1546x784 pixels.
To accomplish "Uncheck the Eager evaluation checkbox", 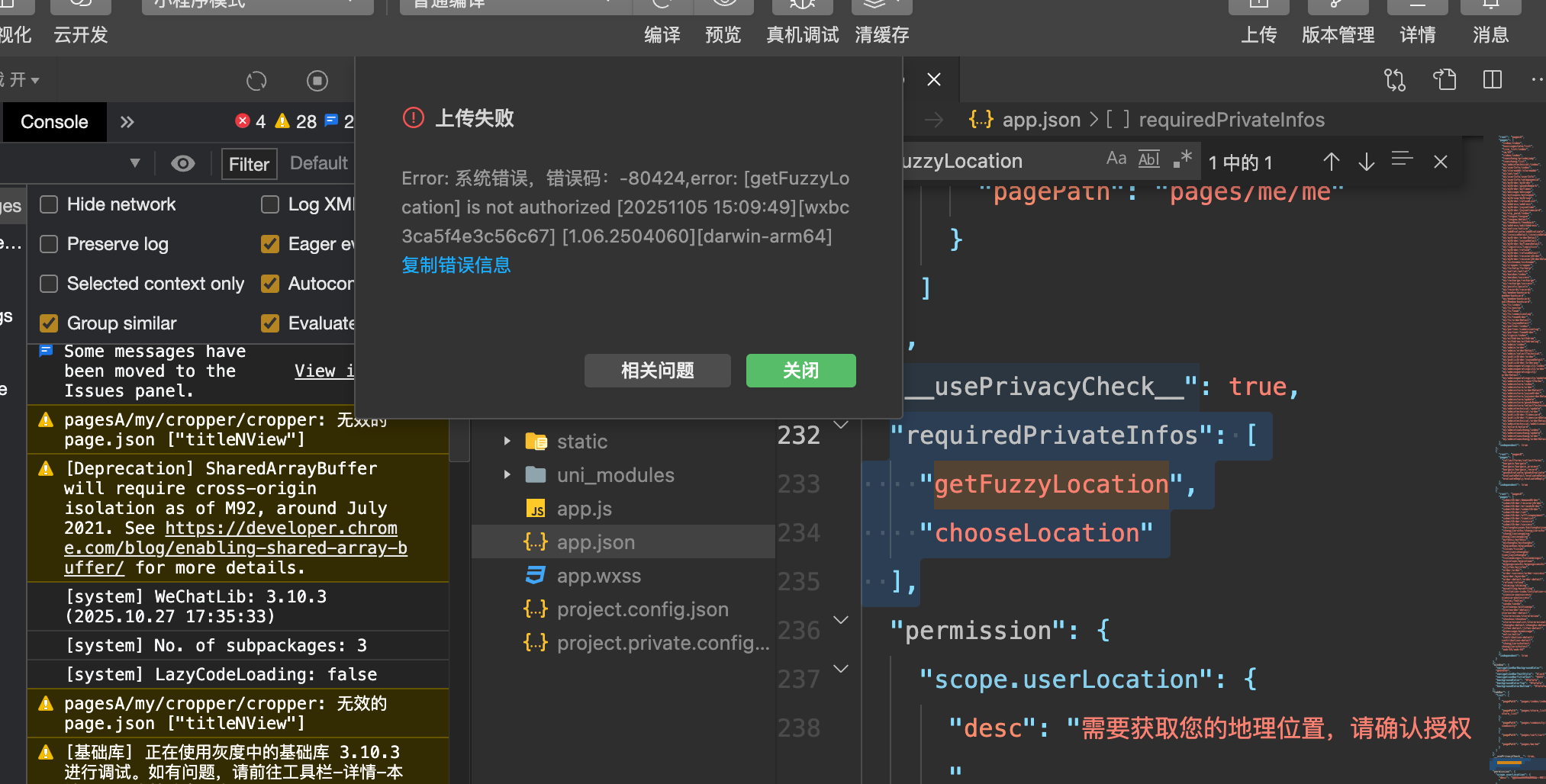I will coord(270,244).
